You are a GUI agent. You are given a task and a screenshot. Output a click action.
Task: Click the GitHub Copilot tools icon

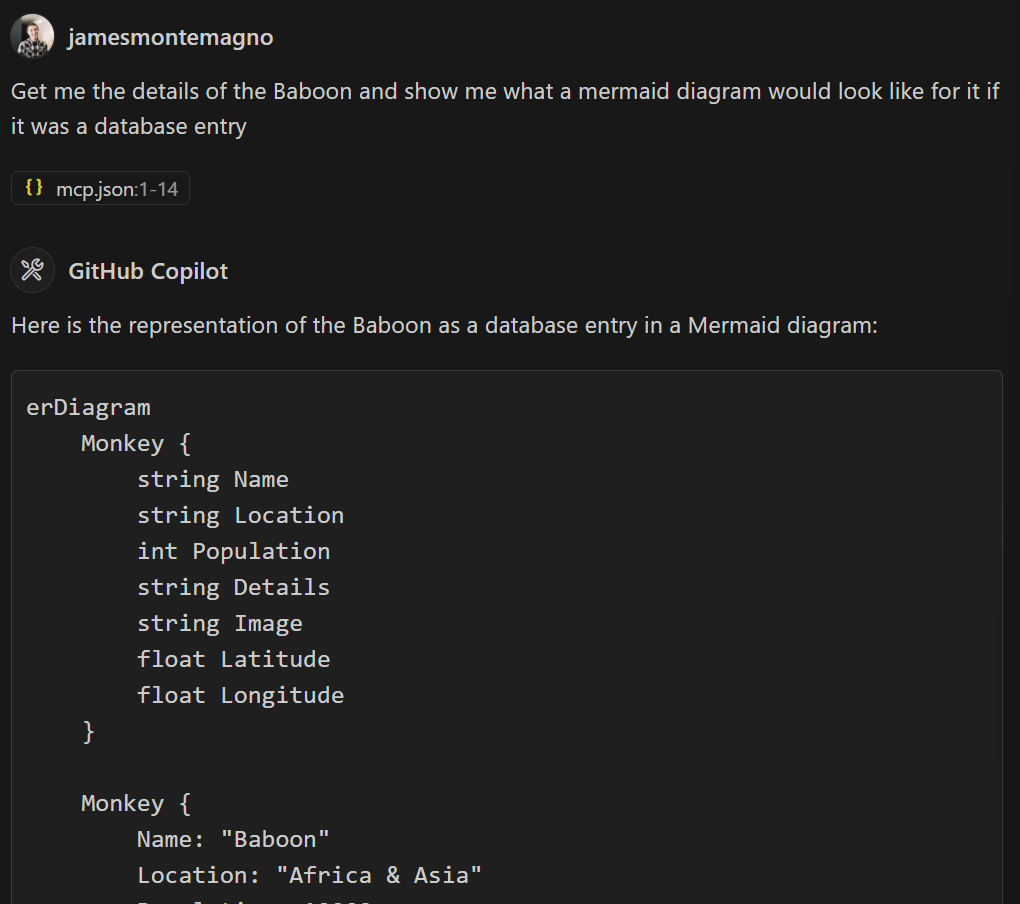coord(32,271)
